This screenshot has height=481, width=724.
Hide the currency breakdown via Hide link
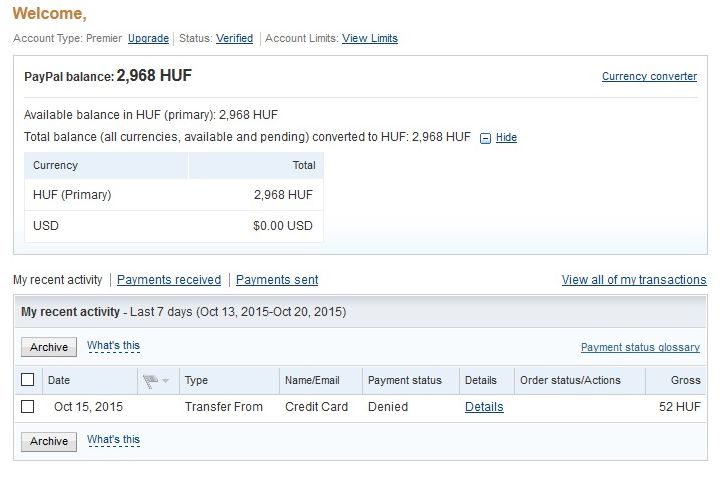506,138
